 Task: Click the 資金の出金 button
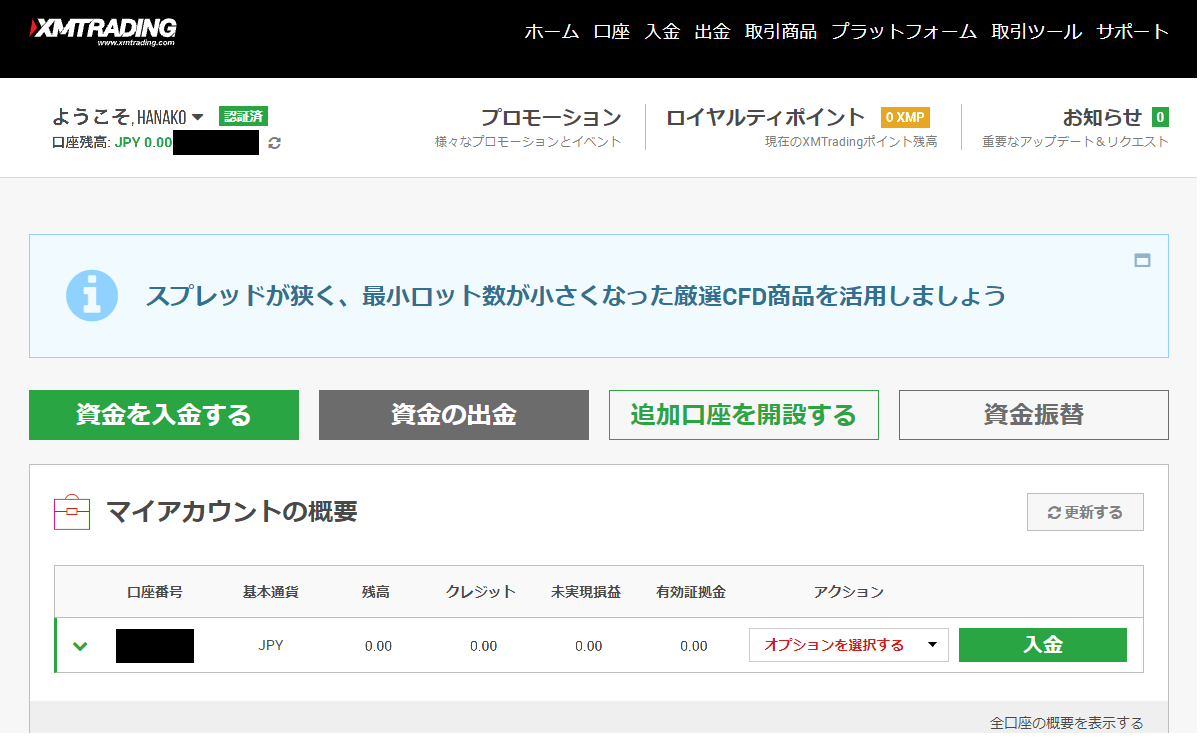[454, 415]
